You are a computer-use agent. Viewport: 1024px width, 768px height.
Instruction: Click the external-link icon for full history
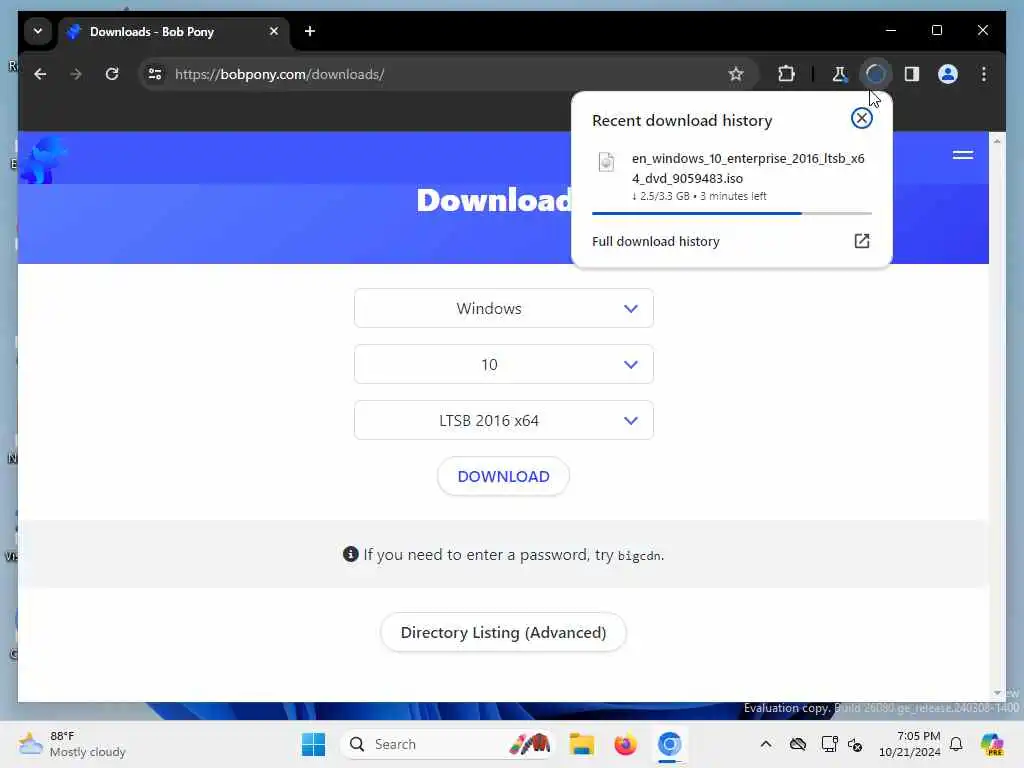861,241
